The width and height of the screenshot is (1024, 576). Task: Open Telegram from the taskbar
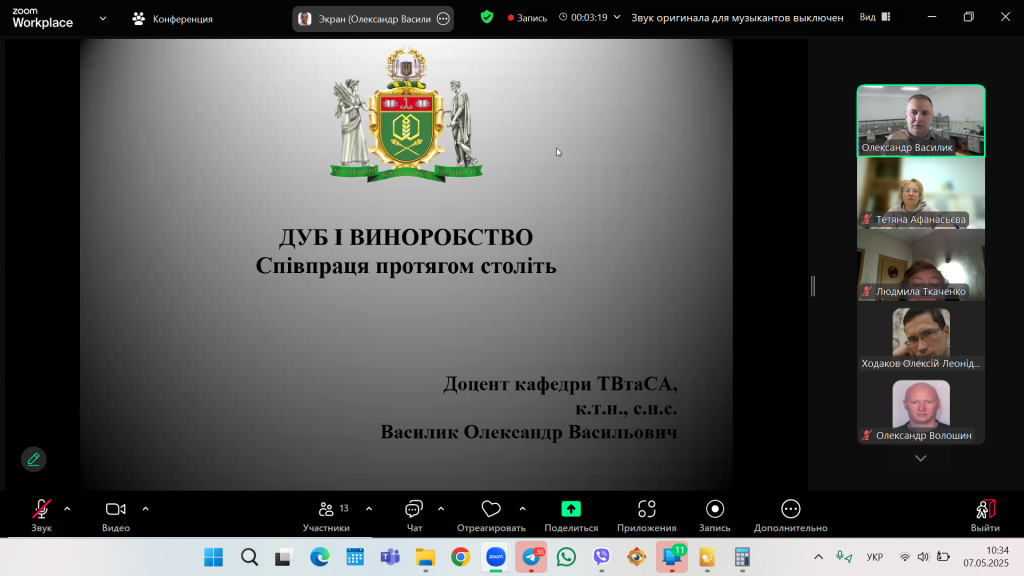click(532, 557)
